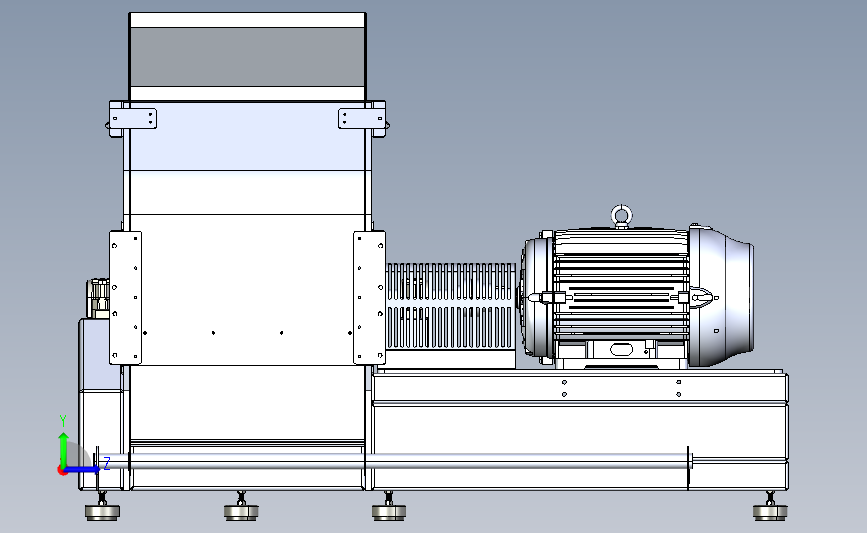Select the motor base frame's upper rail with bolts
This screenshot has width=867, height=533.
tap(580, 388)
